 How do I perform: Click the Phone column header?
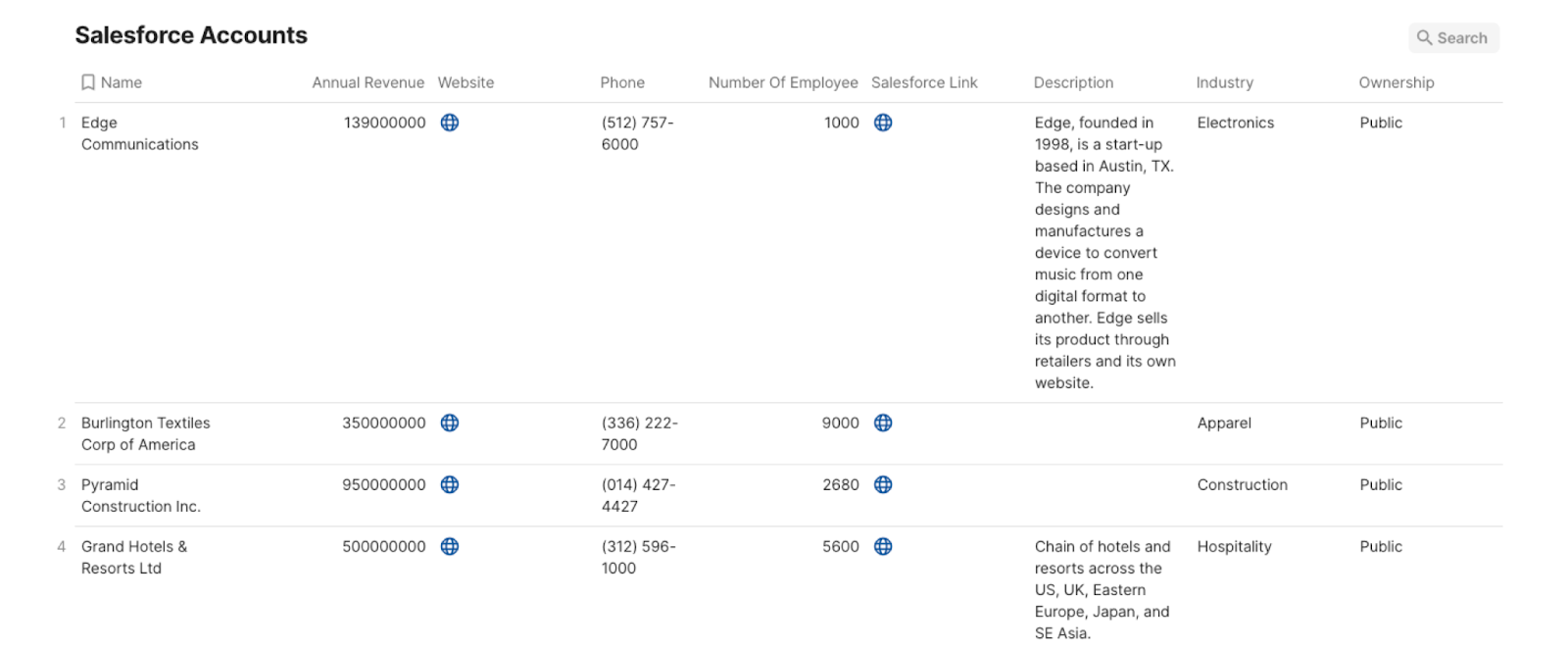tap(622, 82)
